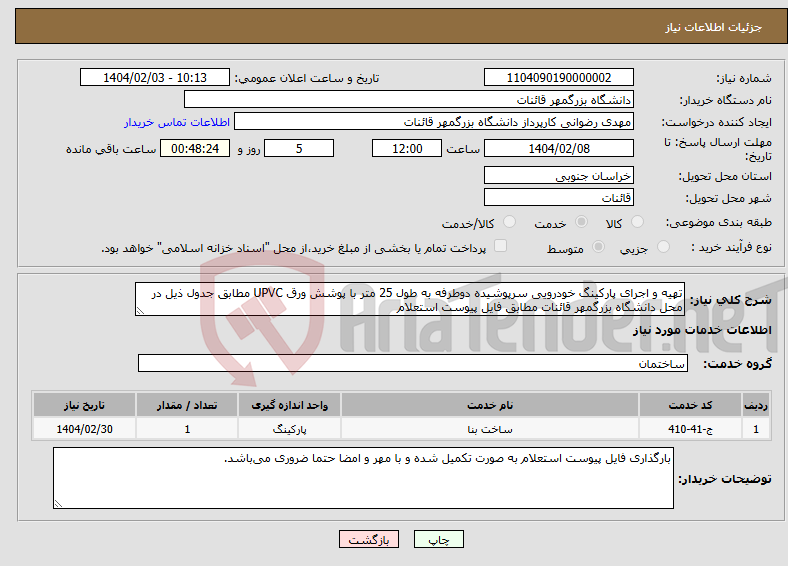
Task: Open the اطلاعات تماس خریدار link
Action: (x=177, y=122)
